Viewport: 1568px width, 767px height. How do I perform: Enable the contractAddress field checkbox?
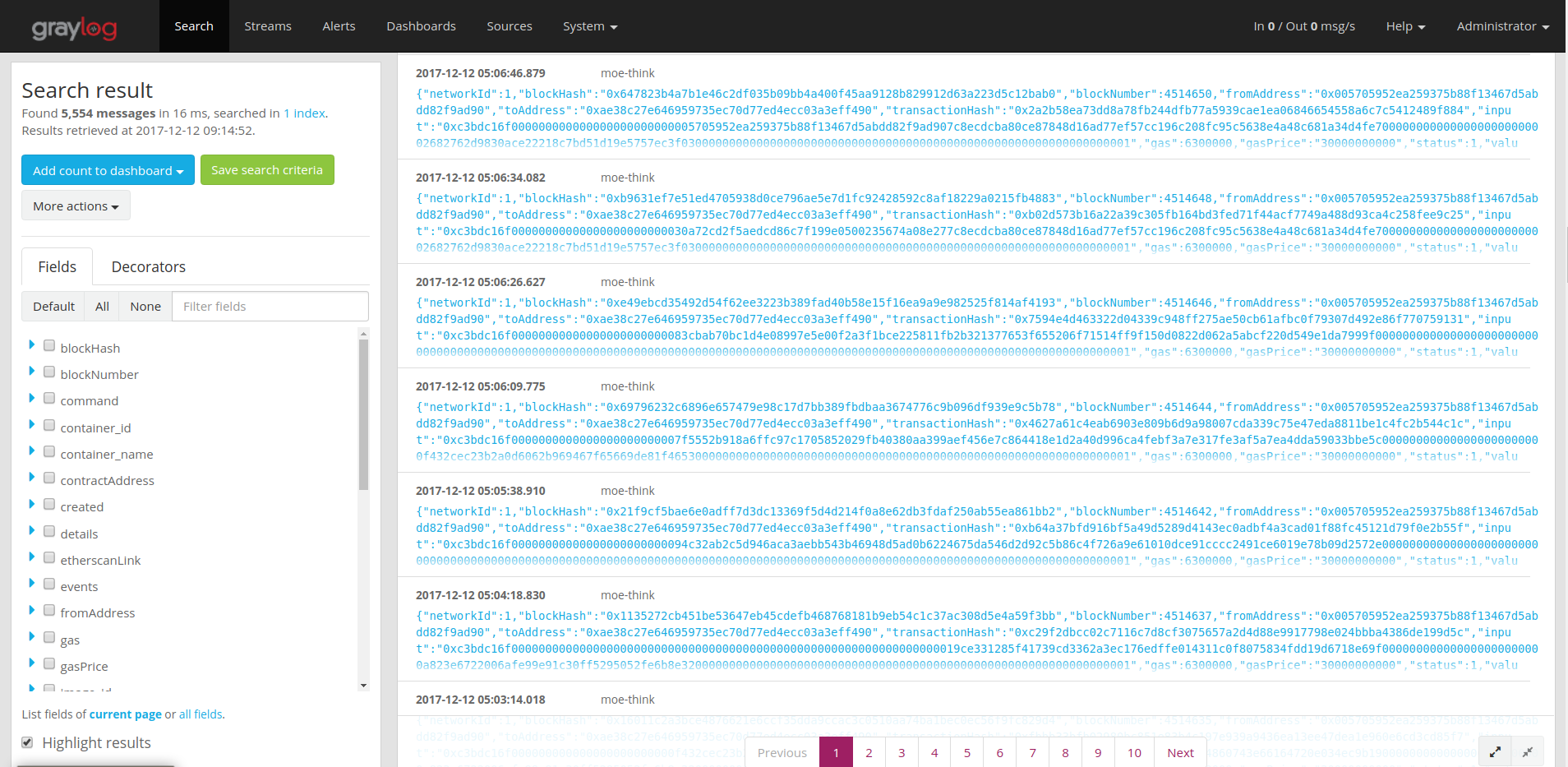point(49,478)
